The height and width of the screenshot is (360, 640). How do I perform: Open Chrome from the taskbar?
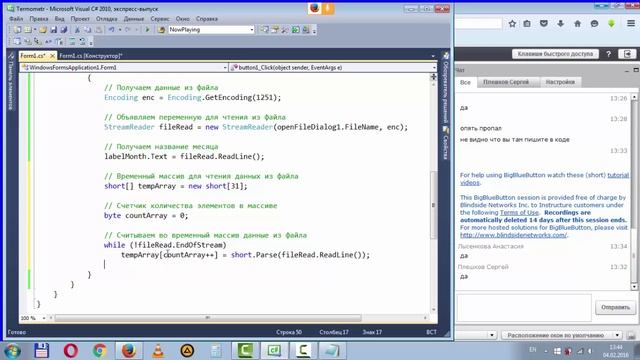(100, 351)
